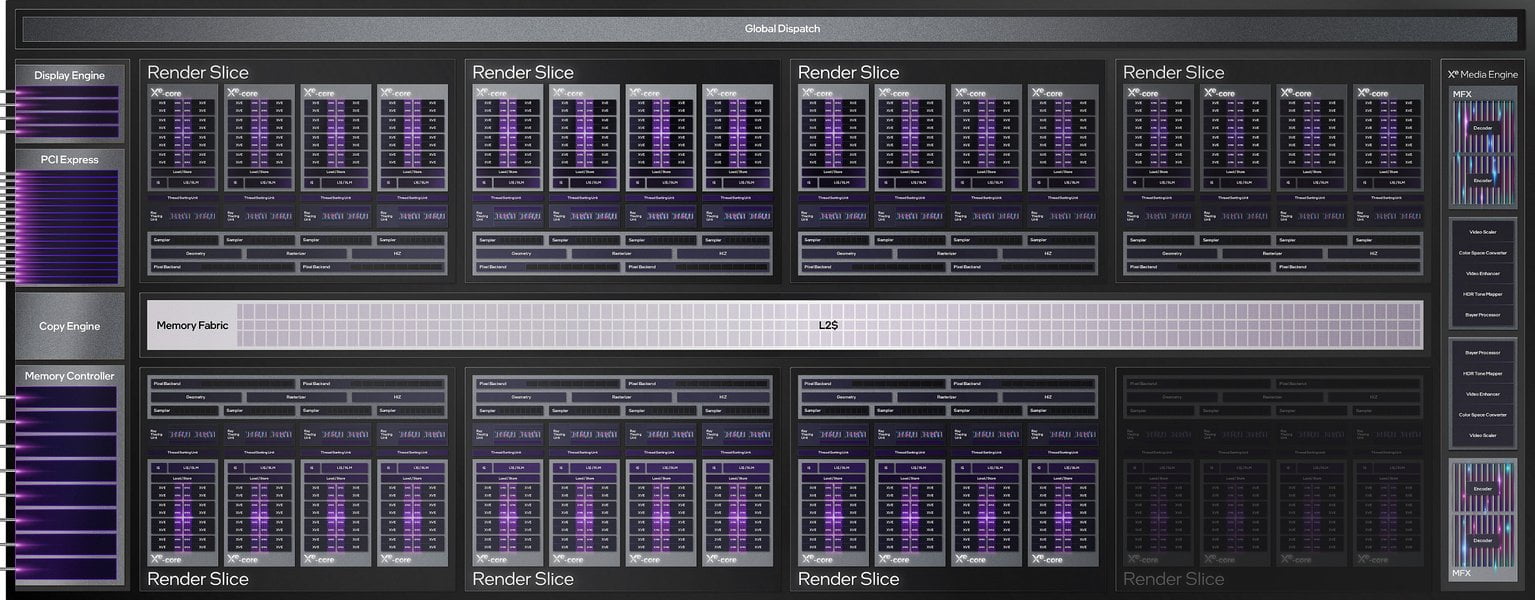This screenshot has width=1535, height=600.
Task: Click the MFX label at Media Engine bottom
Action: click(1462, 573)
